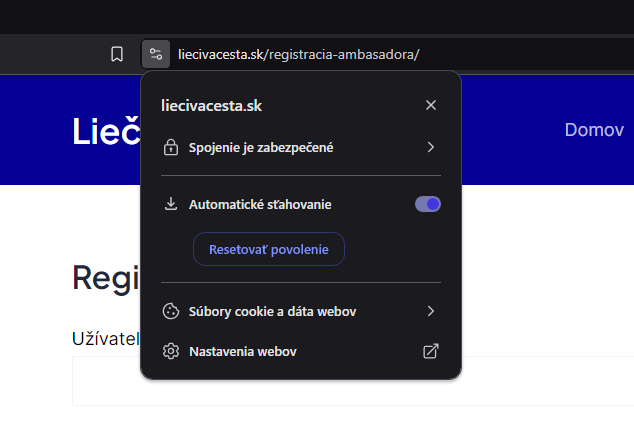634x421 pixels.
Task: Click the site information tune icon
Action: pos(156,54)
